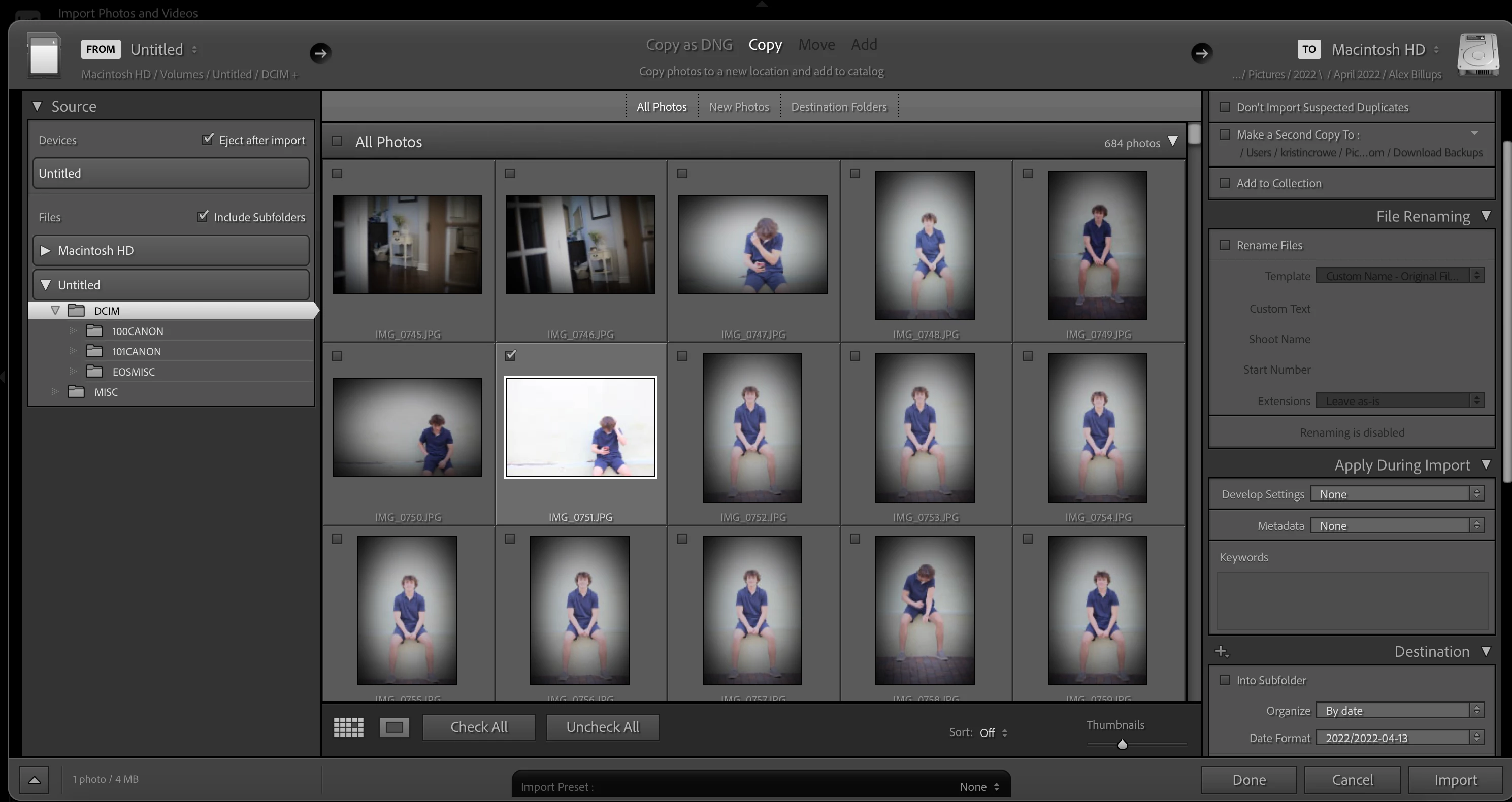Click the memory card source icon
Viewport: 1512px width, 802px height.
coord(44,55)
